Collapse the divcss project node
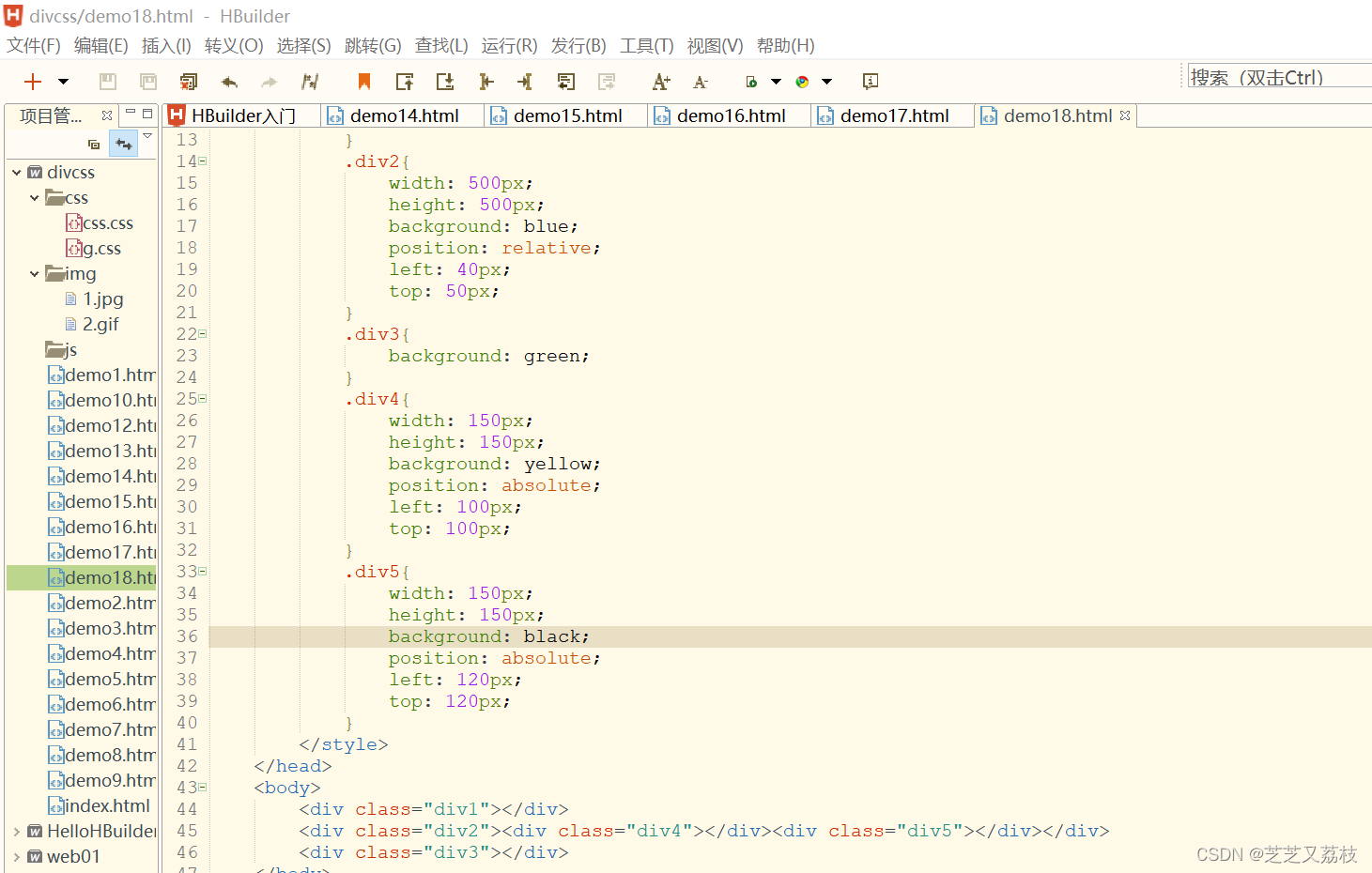Image resolution: width=1372 pixels, height=873 pixels. (x=17, y=173)
